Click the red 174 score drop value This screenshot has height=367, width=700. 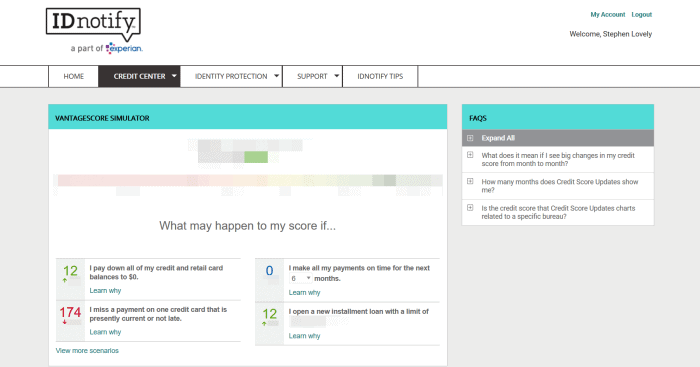click(x=70, y=312)
